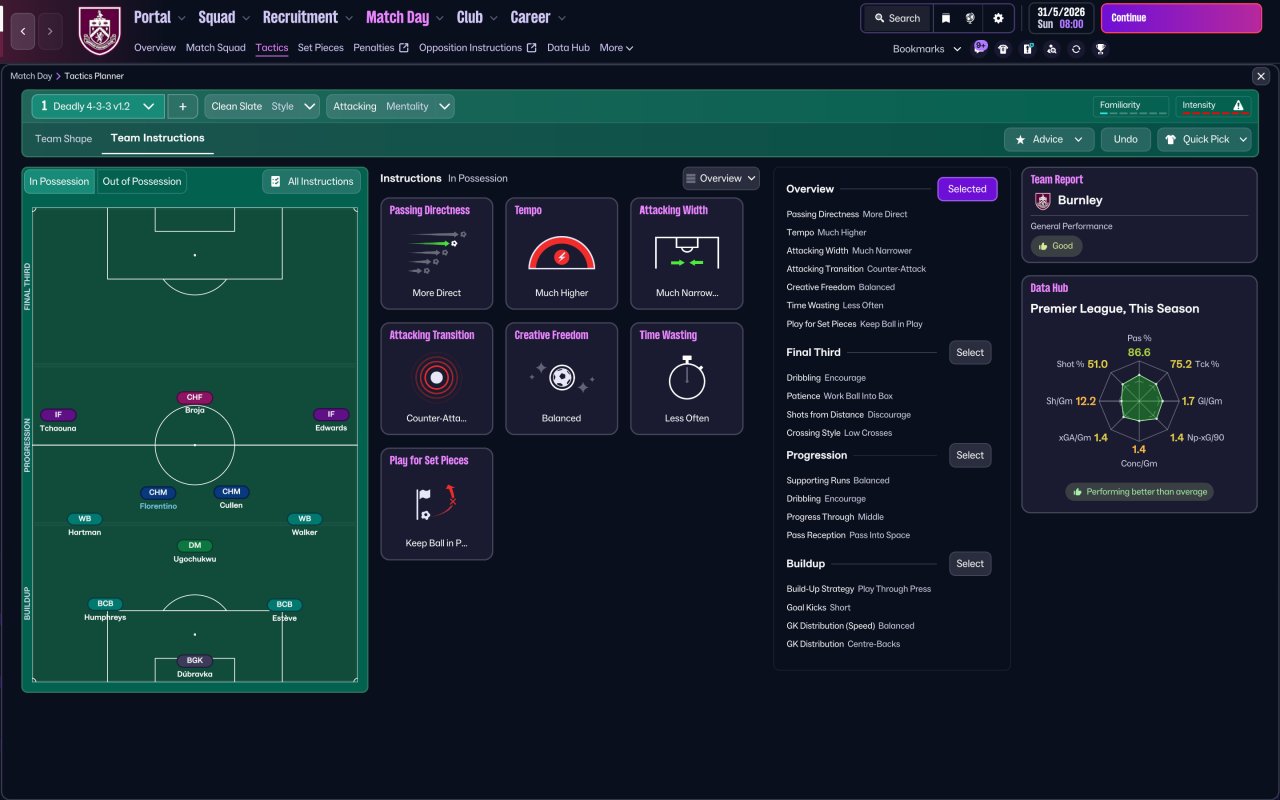Viewport: 1280px width, 800px height.
Task: Open the Set Pieces tab
Action: [x=321, y=48]
